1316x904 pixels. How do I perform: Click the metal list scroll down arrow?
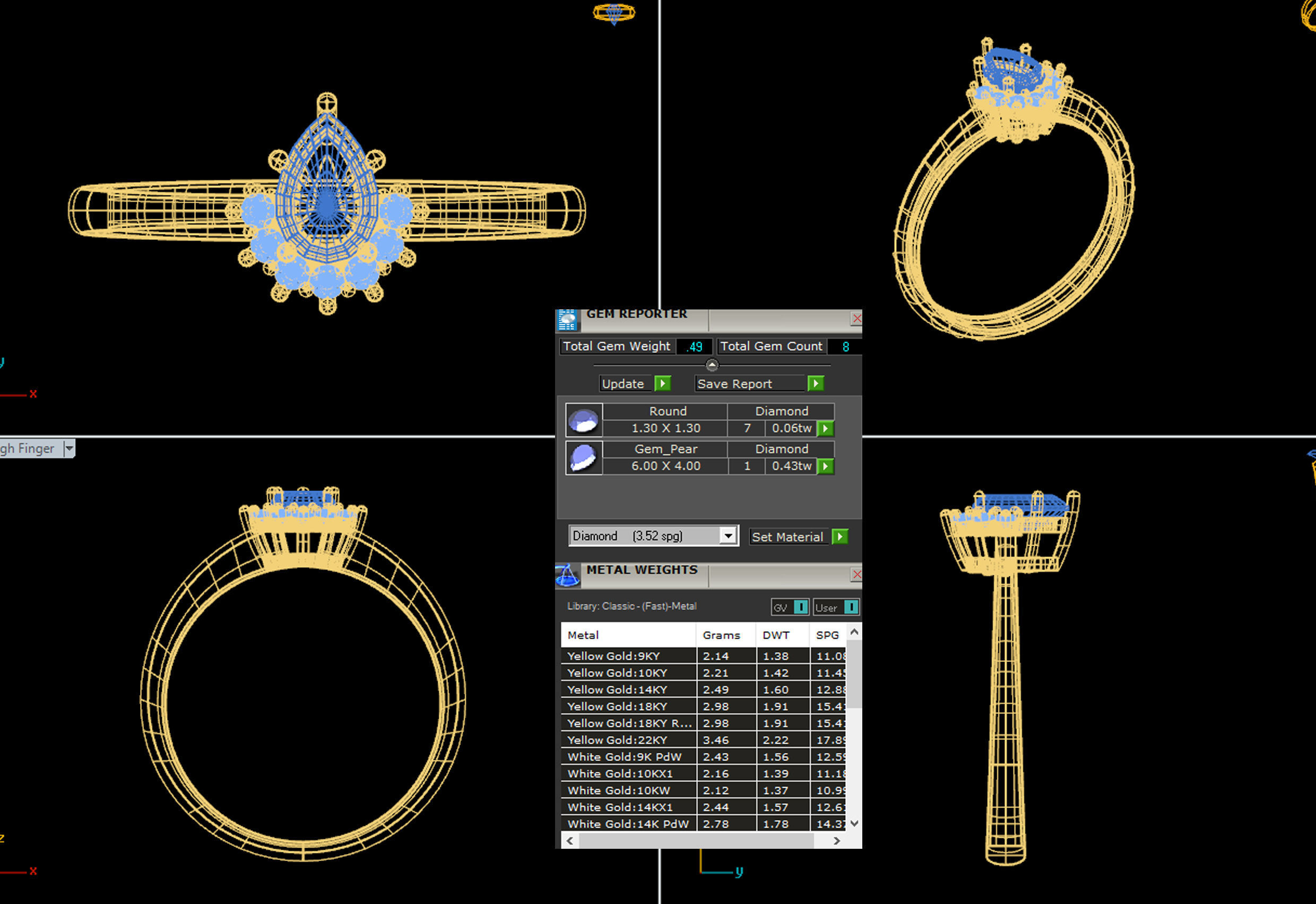coord(854,823)
